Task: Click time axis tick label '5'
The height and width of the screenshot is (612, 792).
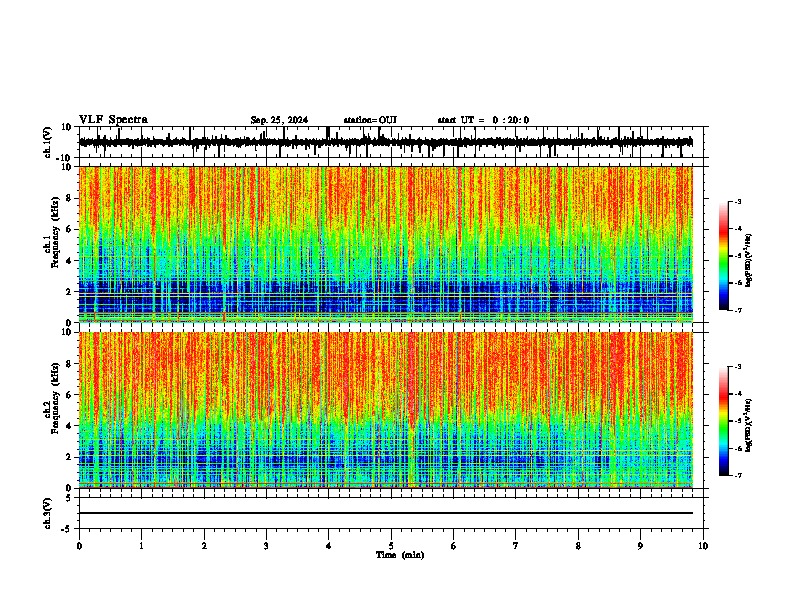Action: (391, 546)
